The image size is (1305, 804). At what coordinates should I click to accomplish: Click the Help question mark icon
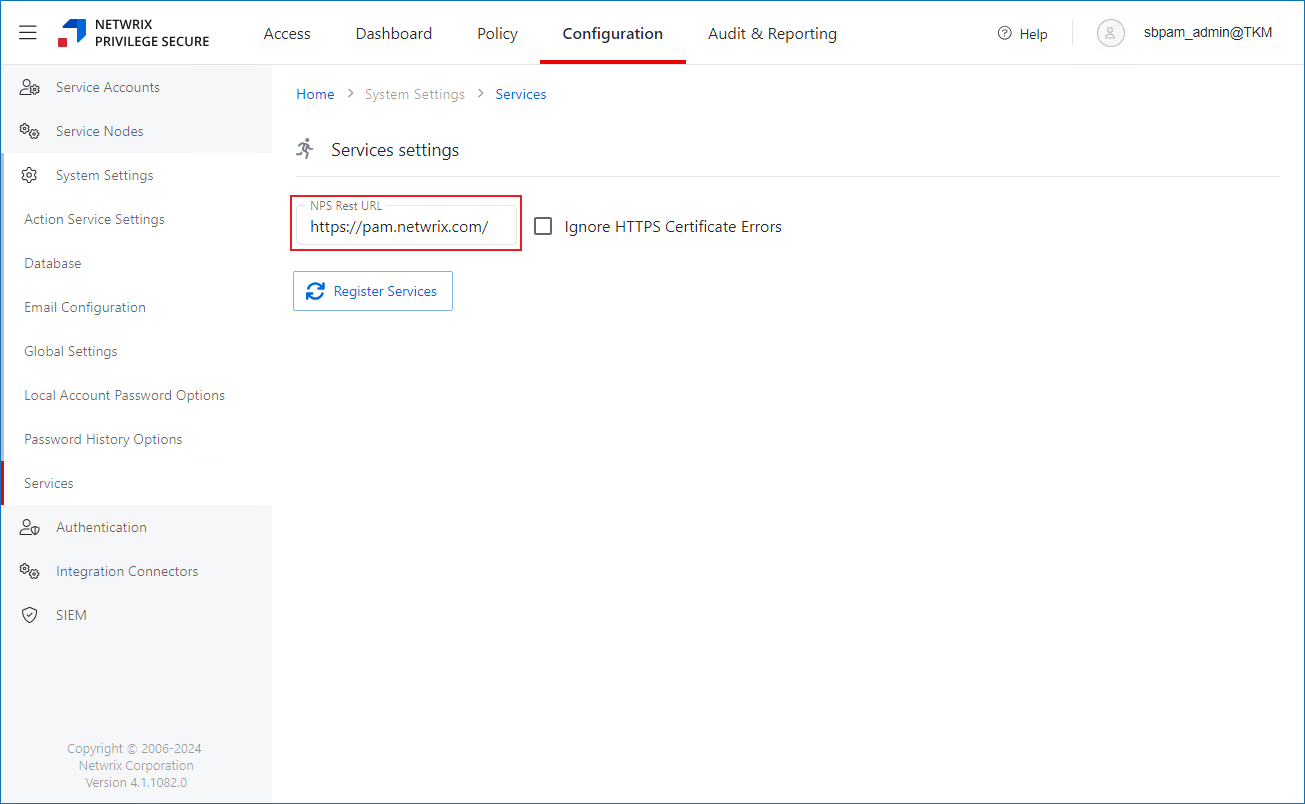pos(1003,33)
